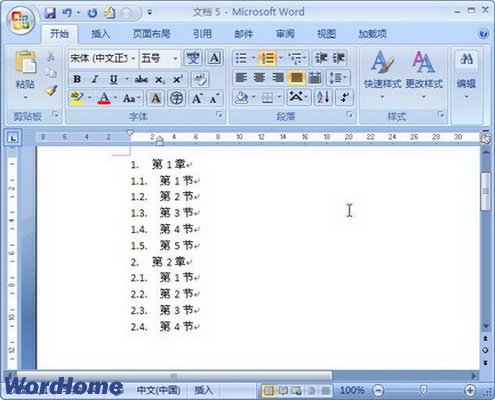Switch to the 页面布局 tab
Image resolution: width=495 pixels, height=400 pixels.
pos(152,34)
